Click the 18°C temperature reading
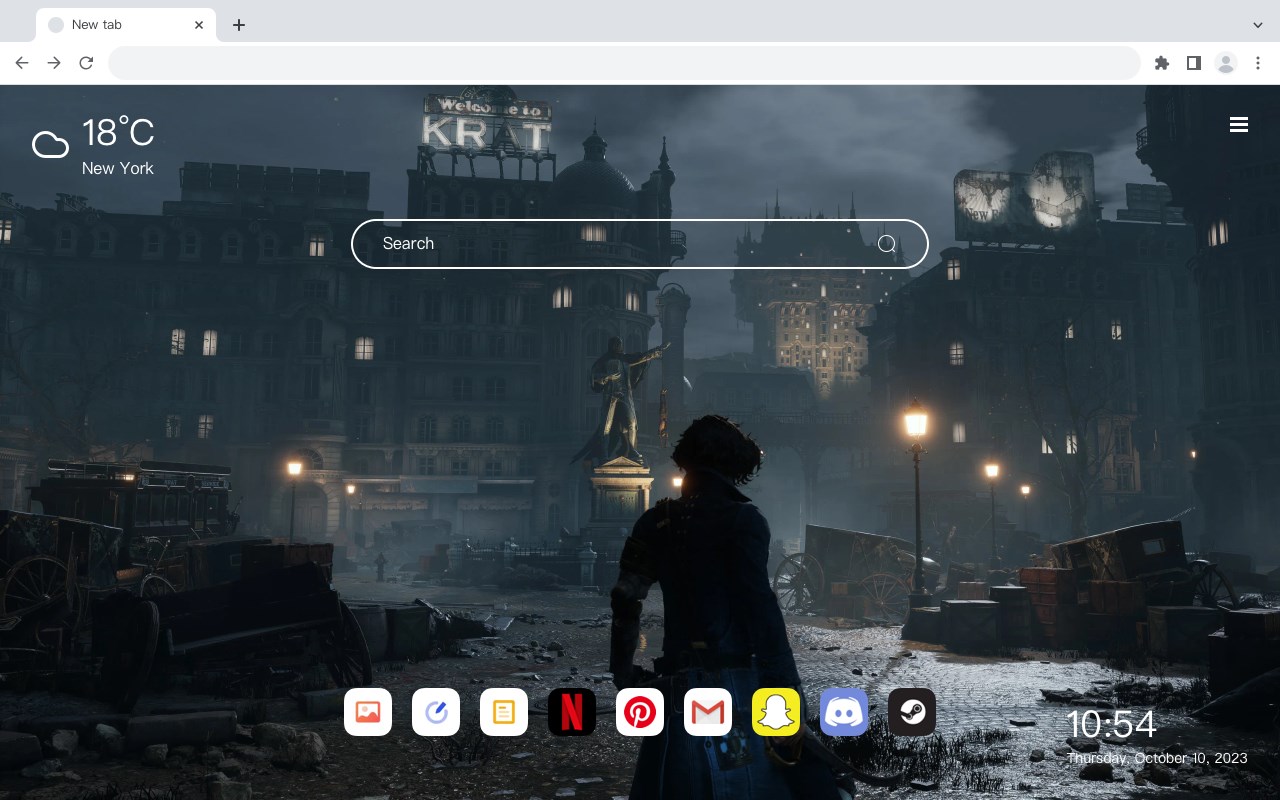This screenshot has width=1280, height=800. pyautogui.click(x=118, y=133)
